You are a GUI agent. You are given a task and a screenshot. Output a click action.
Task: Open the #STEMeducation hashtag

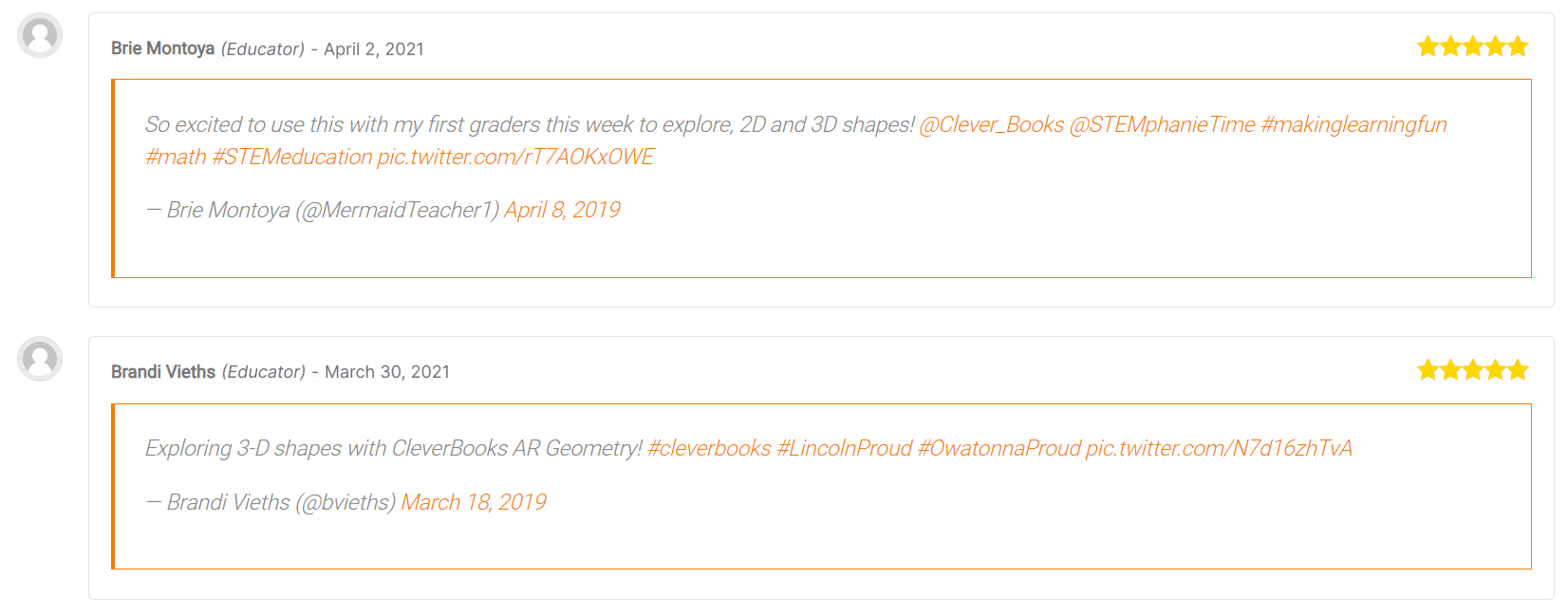coord(292,157)
